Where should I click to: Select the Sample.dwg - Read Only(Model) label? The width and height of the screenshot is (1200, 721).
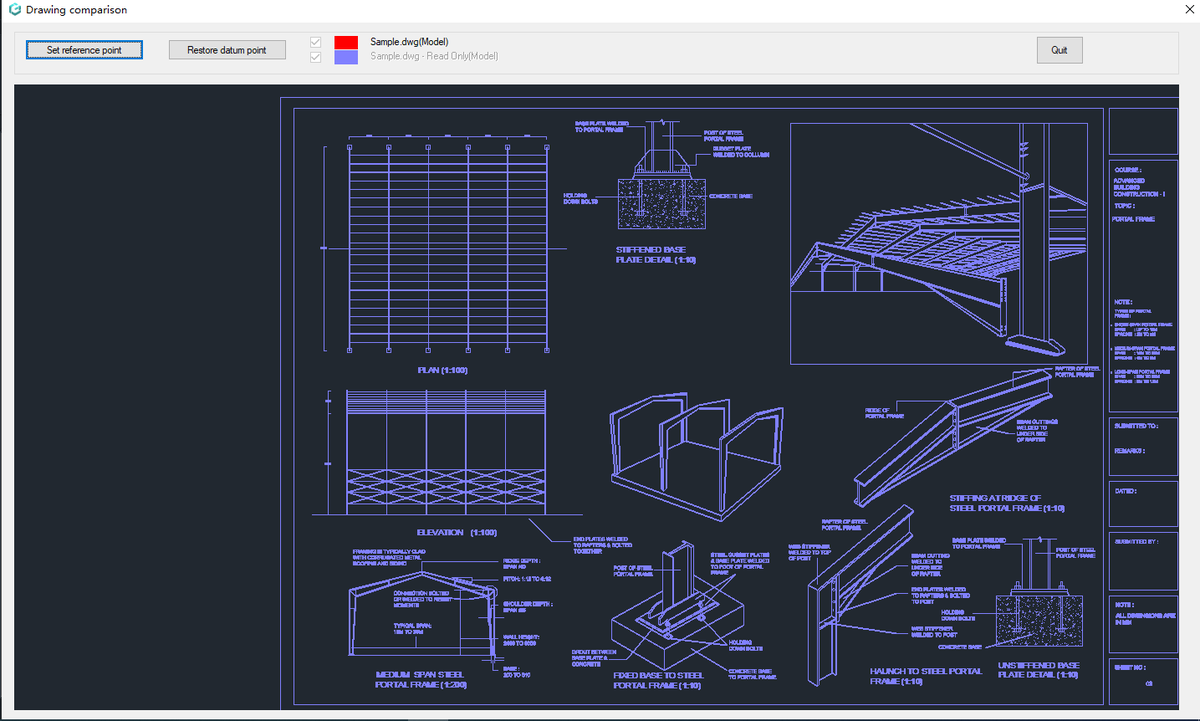coord(434,56)
